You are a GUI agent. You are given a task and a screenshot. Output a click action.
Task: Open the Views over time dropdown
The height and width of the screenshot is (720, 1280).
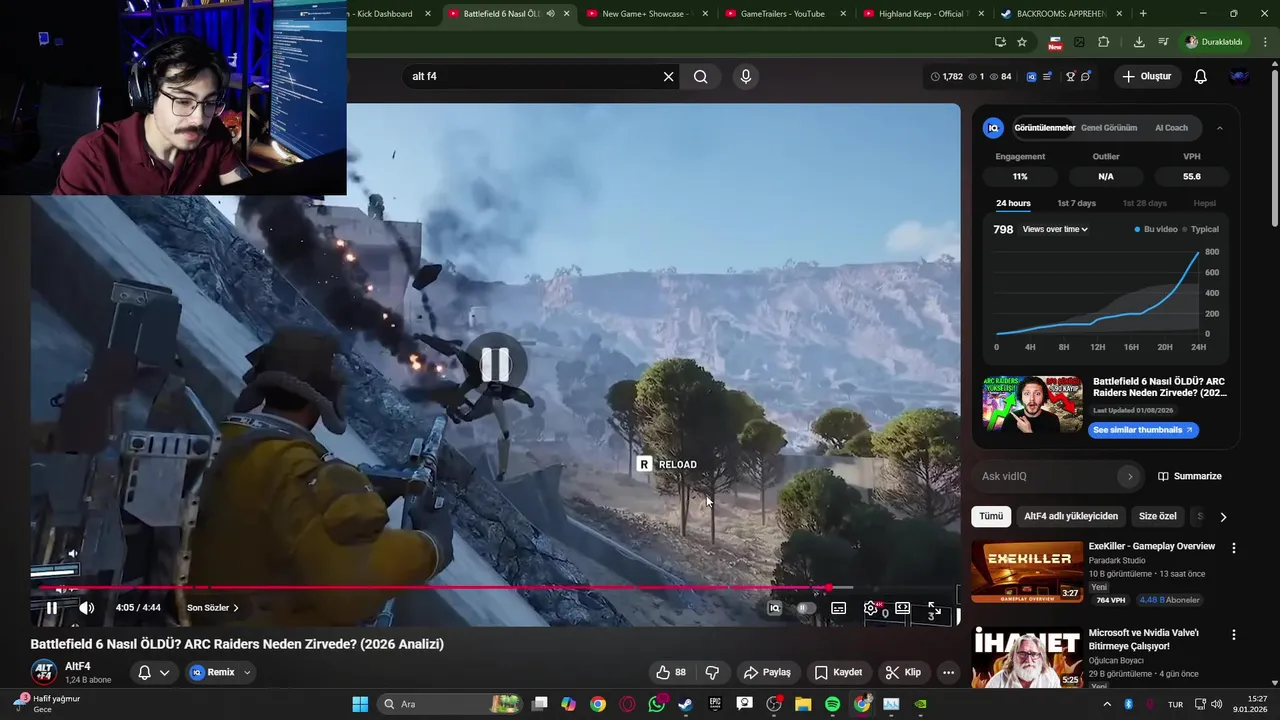[1055, 229]
